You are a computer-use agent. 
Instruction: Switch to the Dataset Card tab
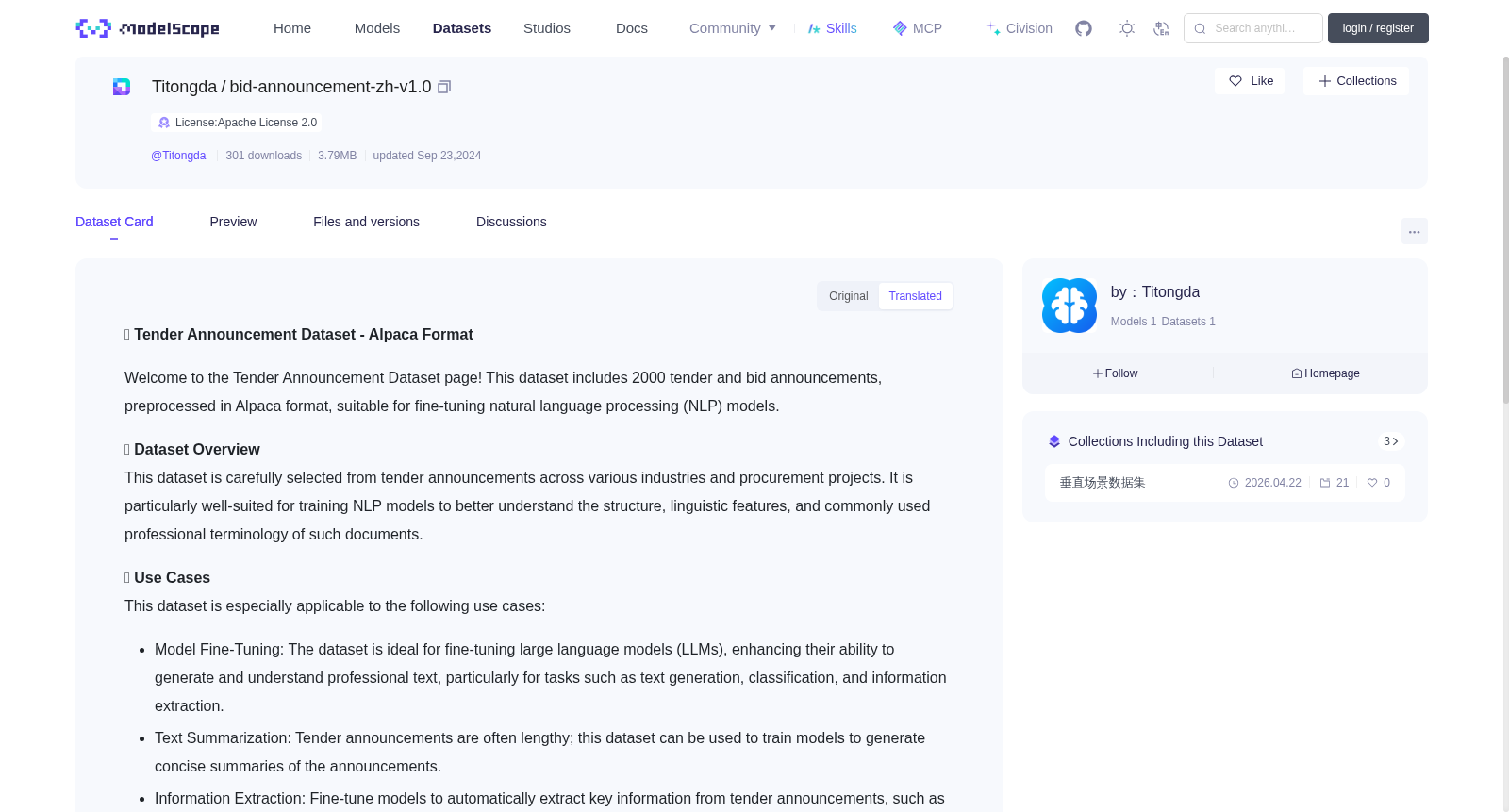coord(114,222)
